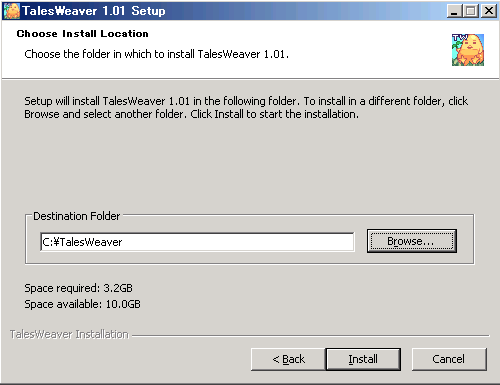
Task: Click the maximize box in title bar
Action: [470, 11]
